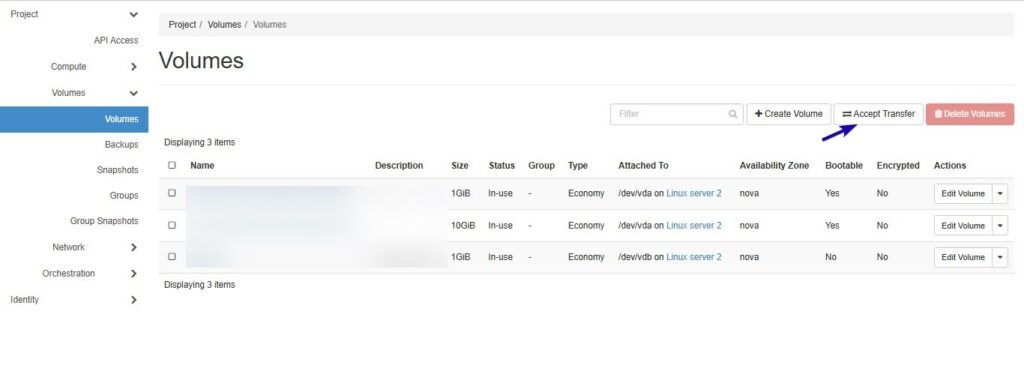
Task: Open Linux server 2 link in /dev/vdb row
Action: (694, 257)
